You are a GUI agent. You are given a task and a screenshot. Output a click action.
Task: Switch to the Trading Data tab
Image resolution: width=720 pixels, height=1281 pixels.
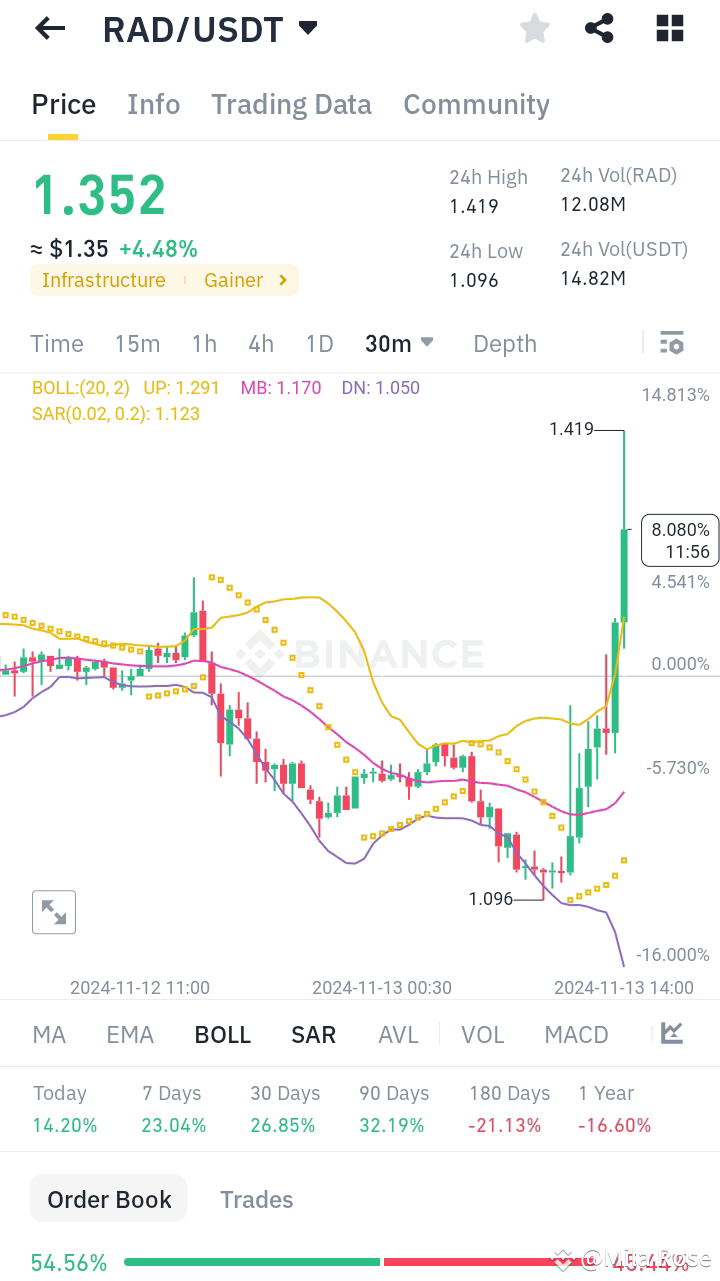coord(291,104)
